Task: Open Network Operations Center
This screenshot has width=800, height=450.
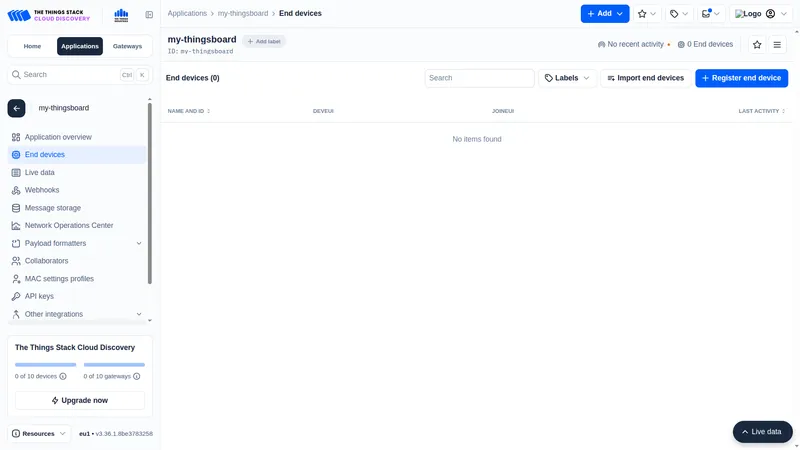Action: click(x=77, y=226)
